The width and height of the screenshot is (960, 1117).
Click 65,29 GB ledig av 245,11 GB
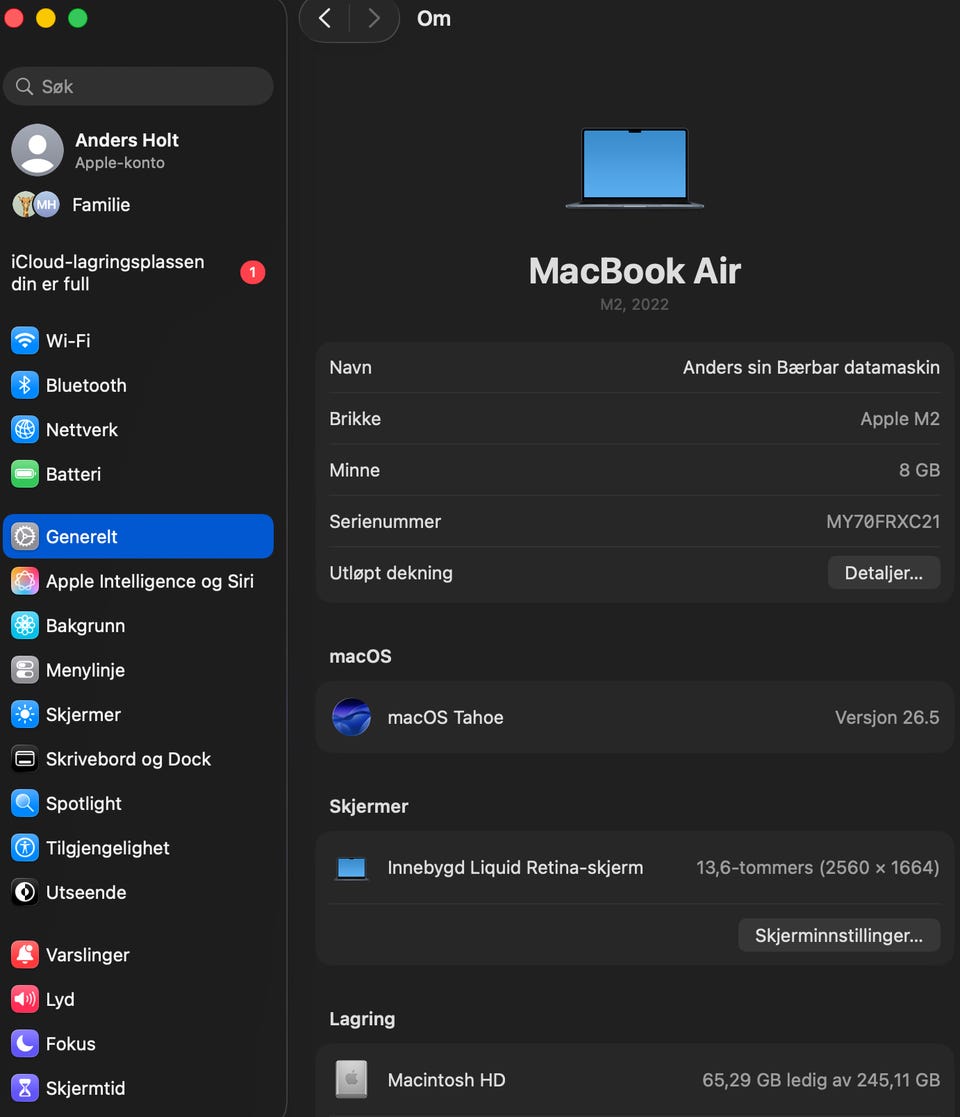point(821,1080)
